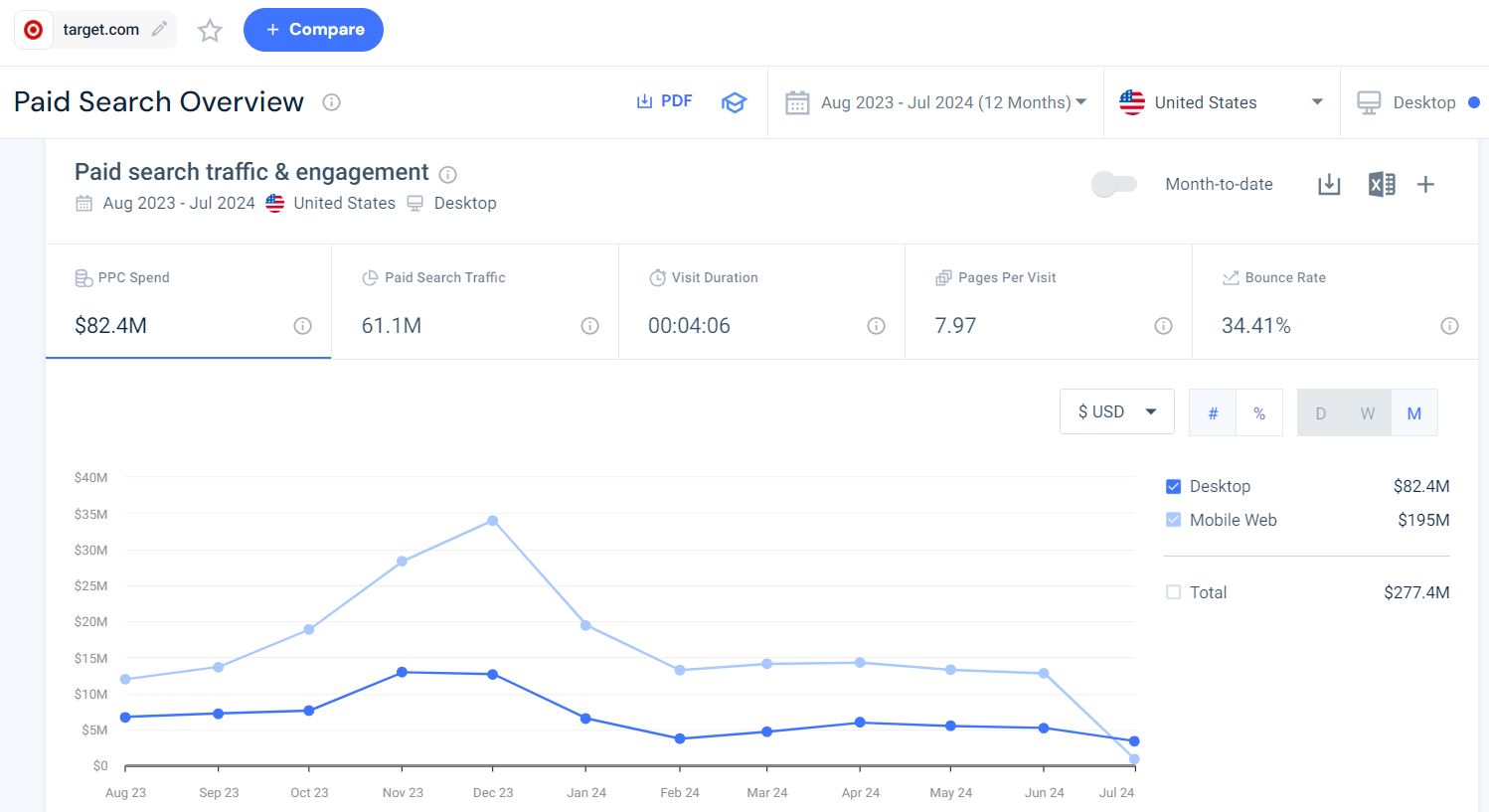The height and width of the screenshot is (812, 1489).
Task: Select daily (D) granularity
Action: click(x=1321, y=412)
